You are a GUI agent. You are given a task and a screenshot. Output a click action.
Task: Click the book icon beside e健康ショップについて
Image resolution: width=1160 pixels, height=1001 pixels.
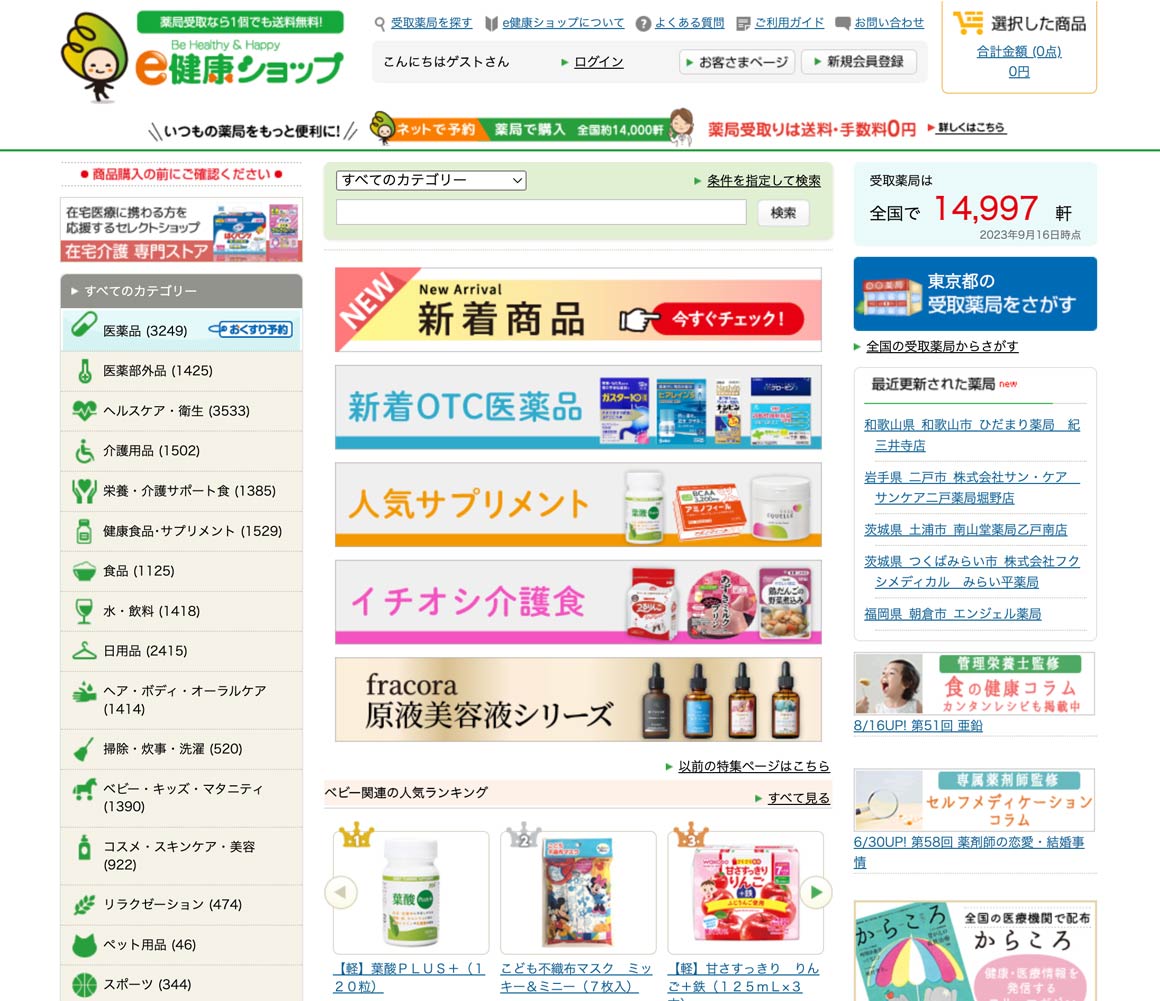coord(491,24)
